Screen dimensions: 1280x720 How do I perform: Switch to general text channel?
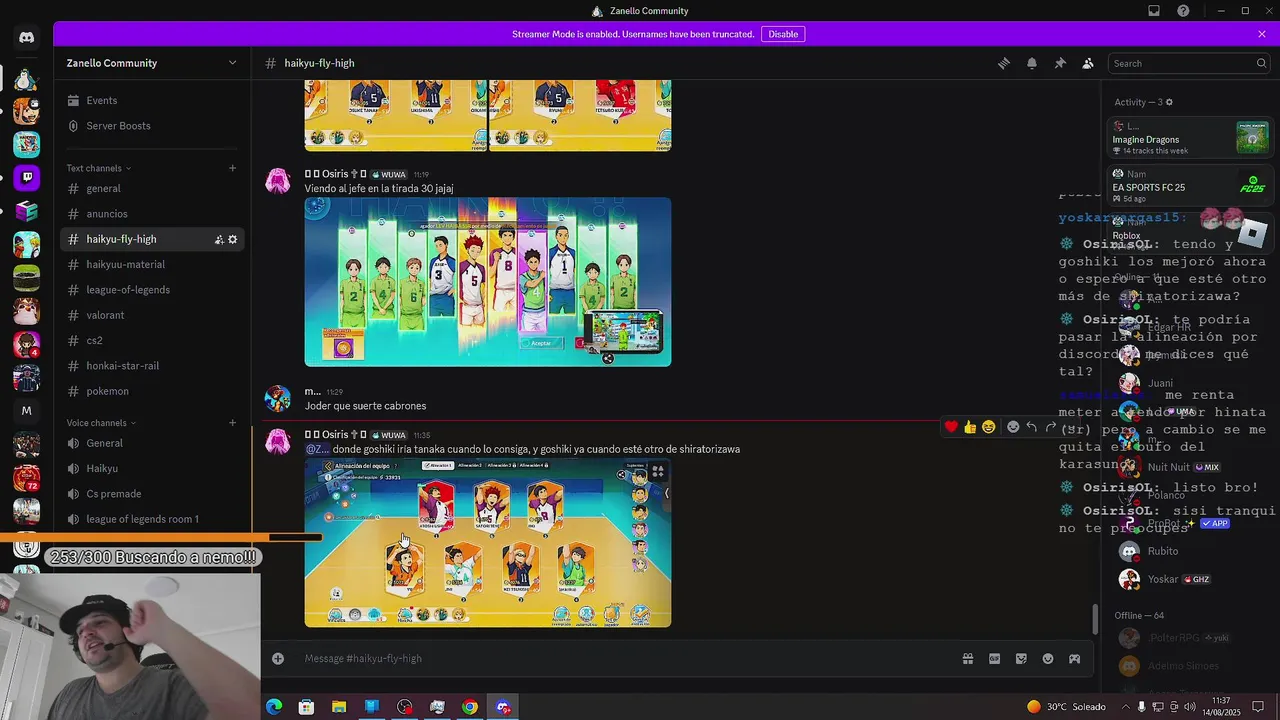pos(152,188)
